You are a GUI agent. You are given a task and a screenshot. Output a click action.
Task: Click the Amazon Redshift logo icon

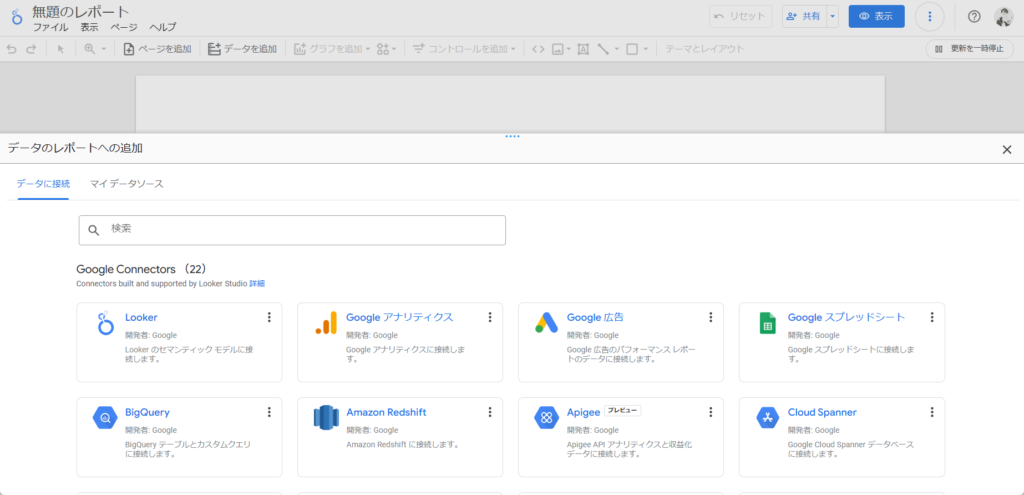click(326, 417)
